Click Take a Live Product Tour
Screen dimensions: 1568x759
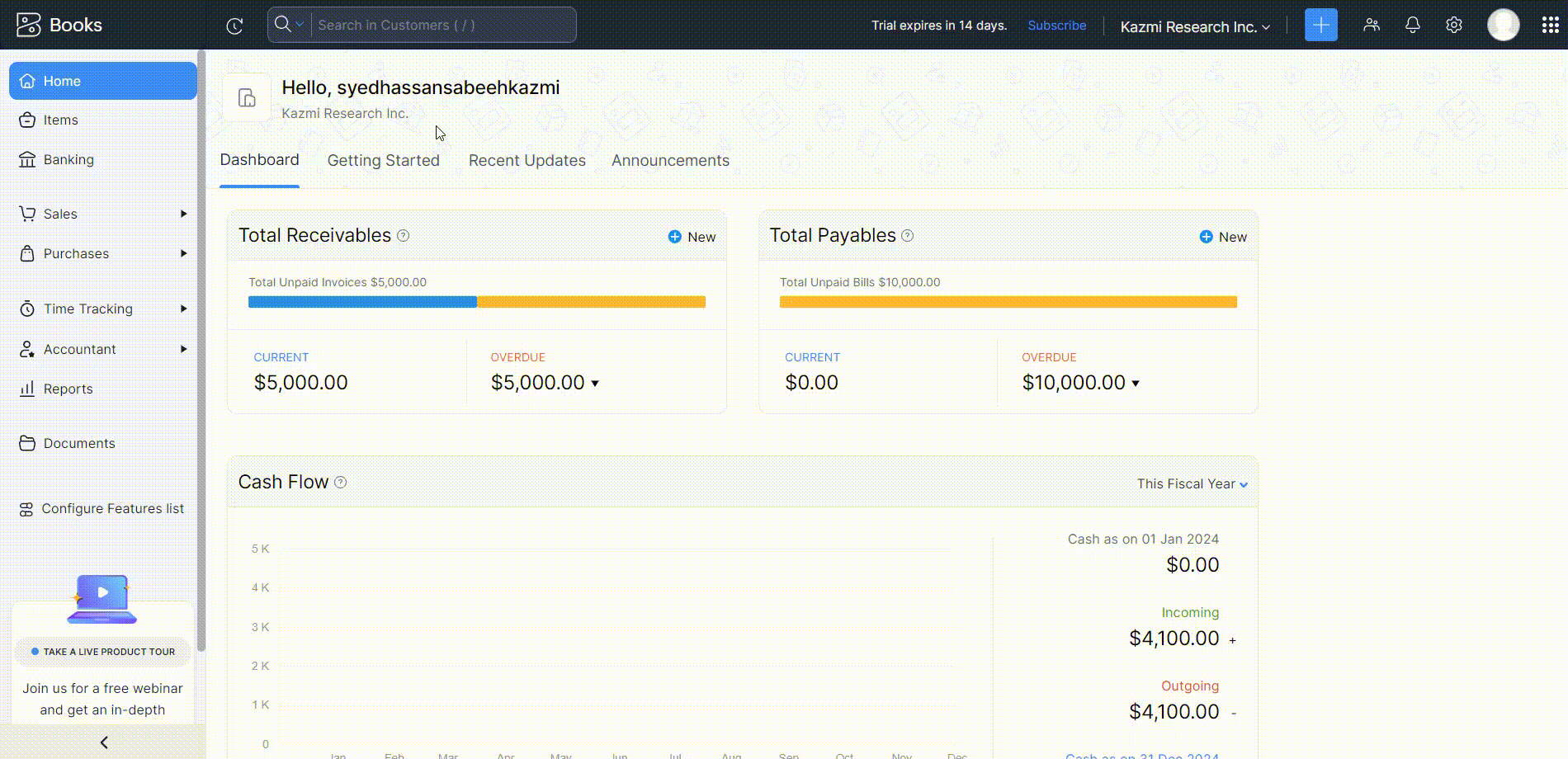click(x=102, y=652)
